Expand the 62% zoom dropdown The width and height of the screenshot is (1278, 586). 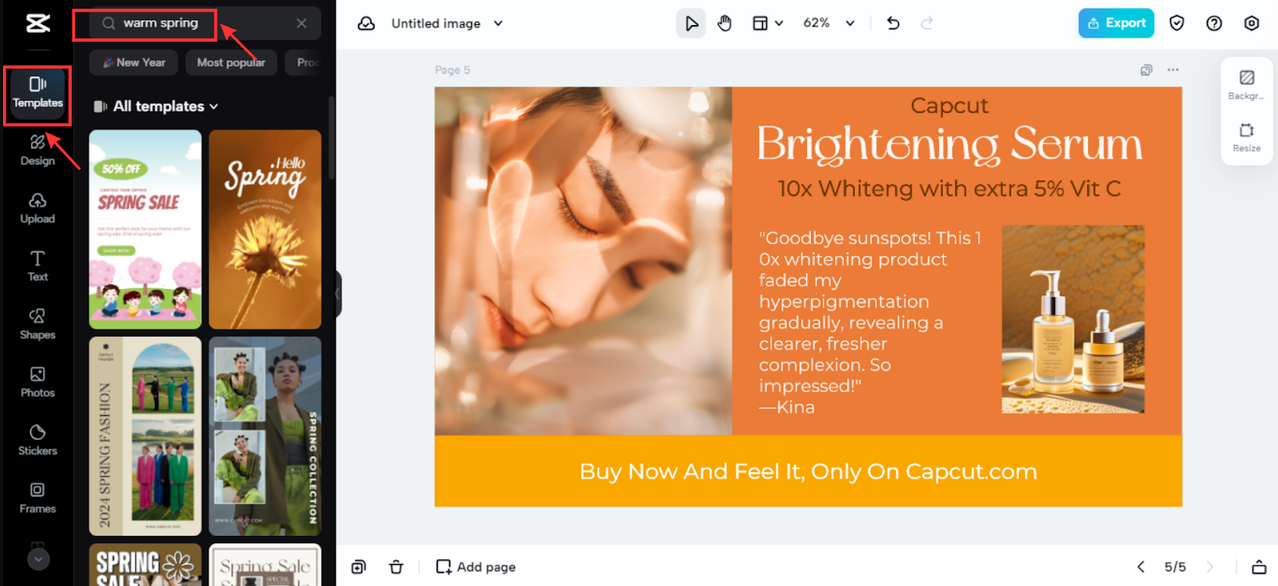[x=830, y=23]
